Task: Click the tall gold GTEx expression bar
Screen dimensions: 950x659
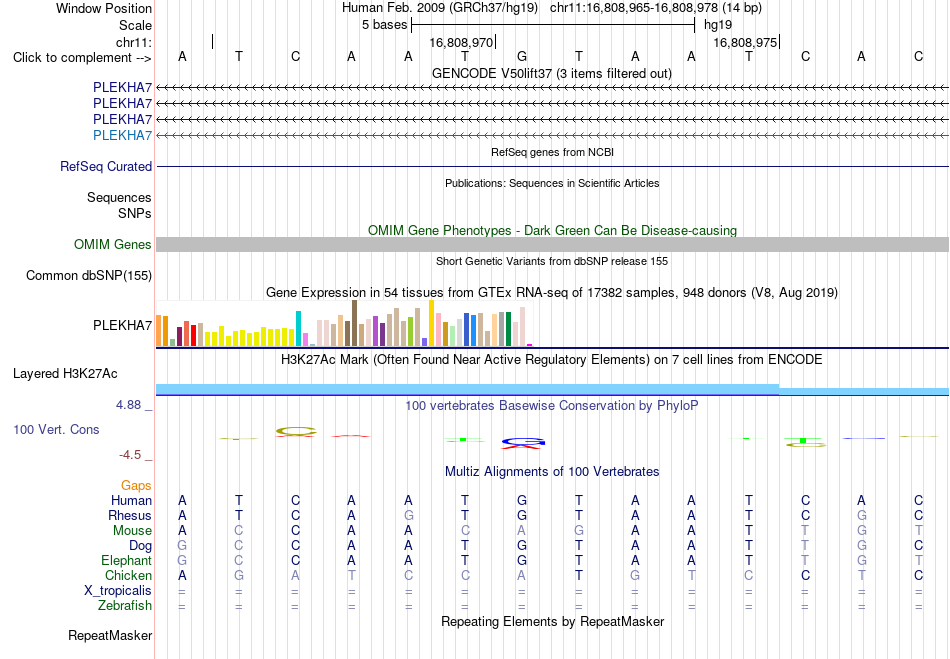Action: (x=431, y=323)
